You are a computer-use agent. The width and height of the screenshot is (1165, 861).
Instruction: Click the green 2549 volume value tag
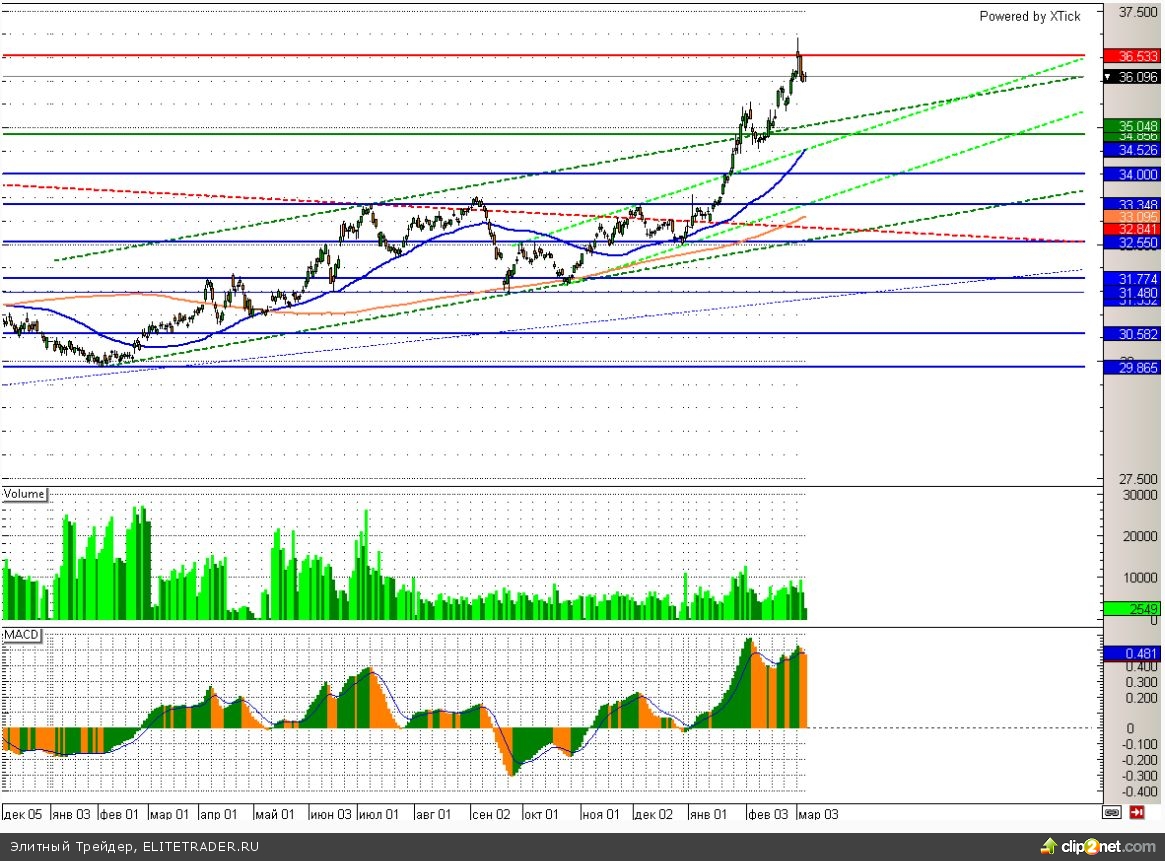[x=1131, y=608]
